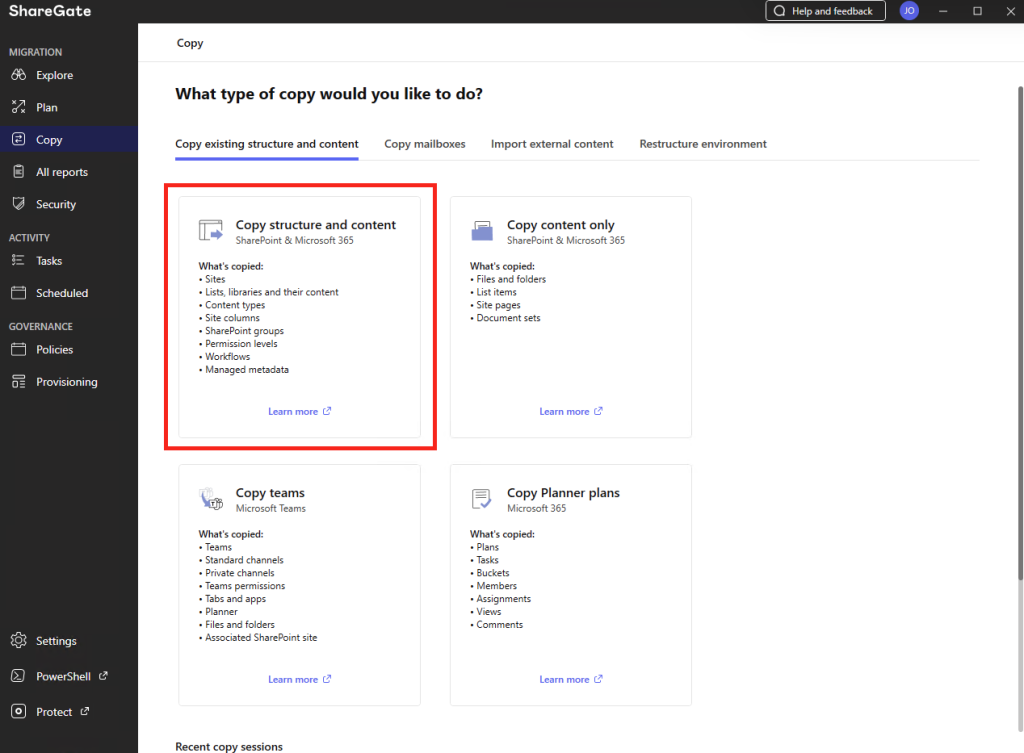Image resolution: width=1024 pixels, height=753 pixels.
Task: Click the ShareGate logo
Action: [50, 11]
